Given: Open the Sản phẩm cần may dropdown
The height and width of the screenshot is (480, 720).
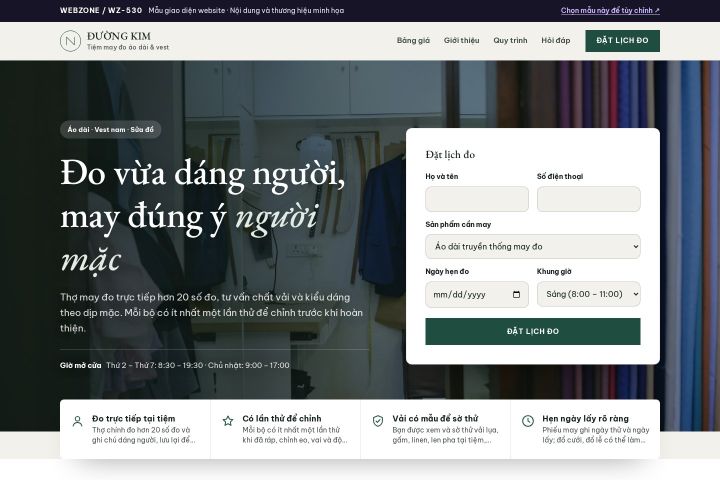Looking at the screenshot, I should coord(533,247).
